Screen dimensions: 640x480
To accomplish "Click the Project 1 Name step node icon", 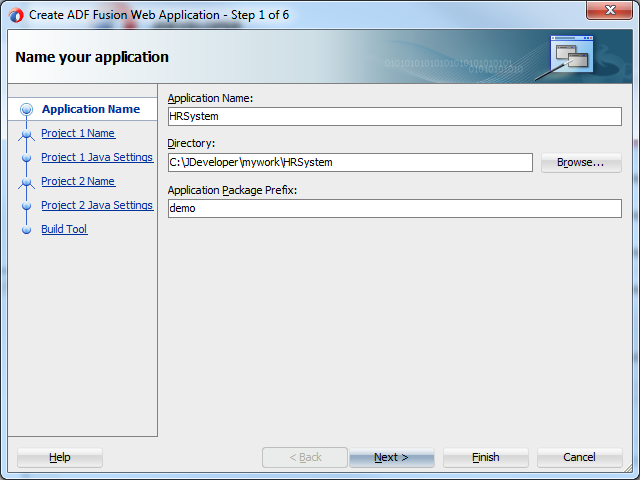I will [27, 134].
